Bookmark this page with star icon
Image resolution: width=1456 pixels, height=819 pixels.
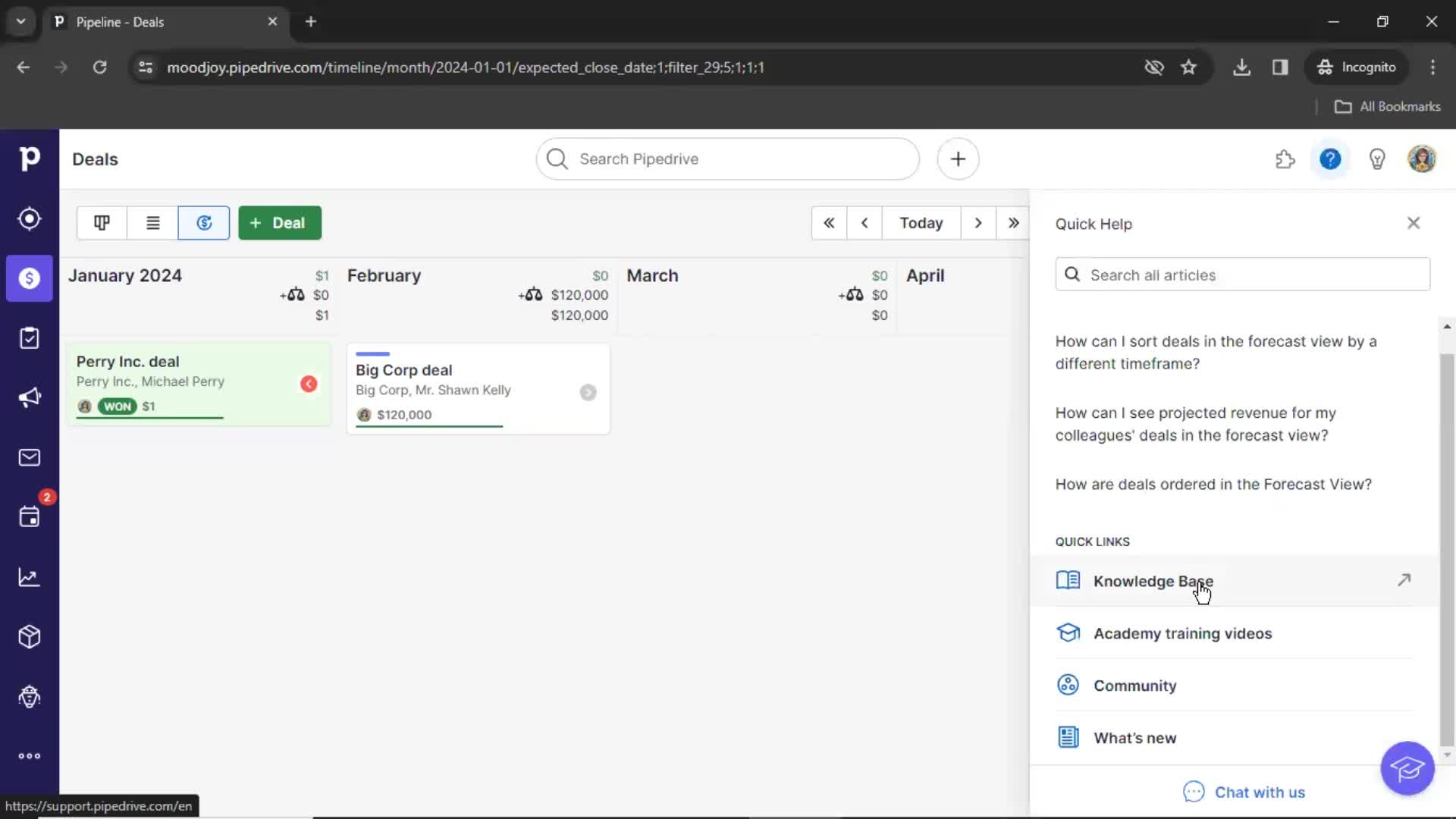[x=1188, y=67]
